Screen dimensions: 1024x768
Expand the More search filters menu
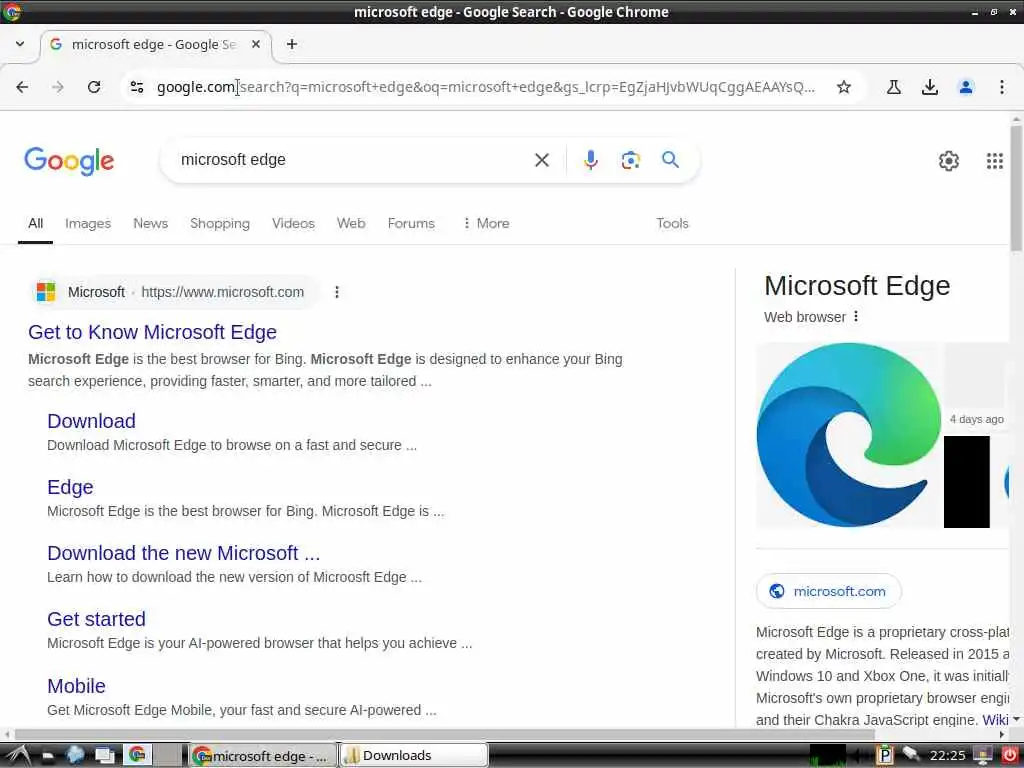tap(486, 223)
